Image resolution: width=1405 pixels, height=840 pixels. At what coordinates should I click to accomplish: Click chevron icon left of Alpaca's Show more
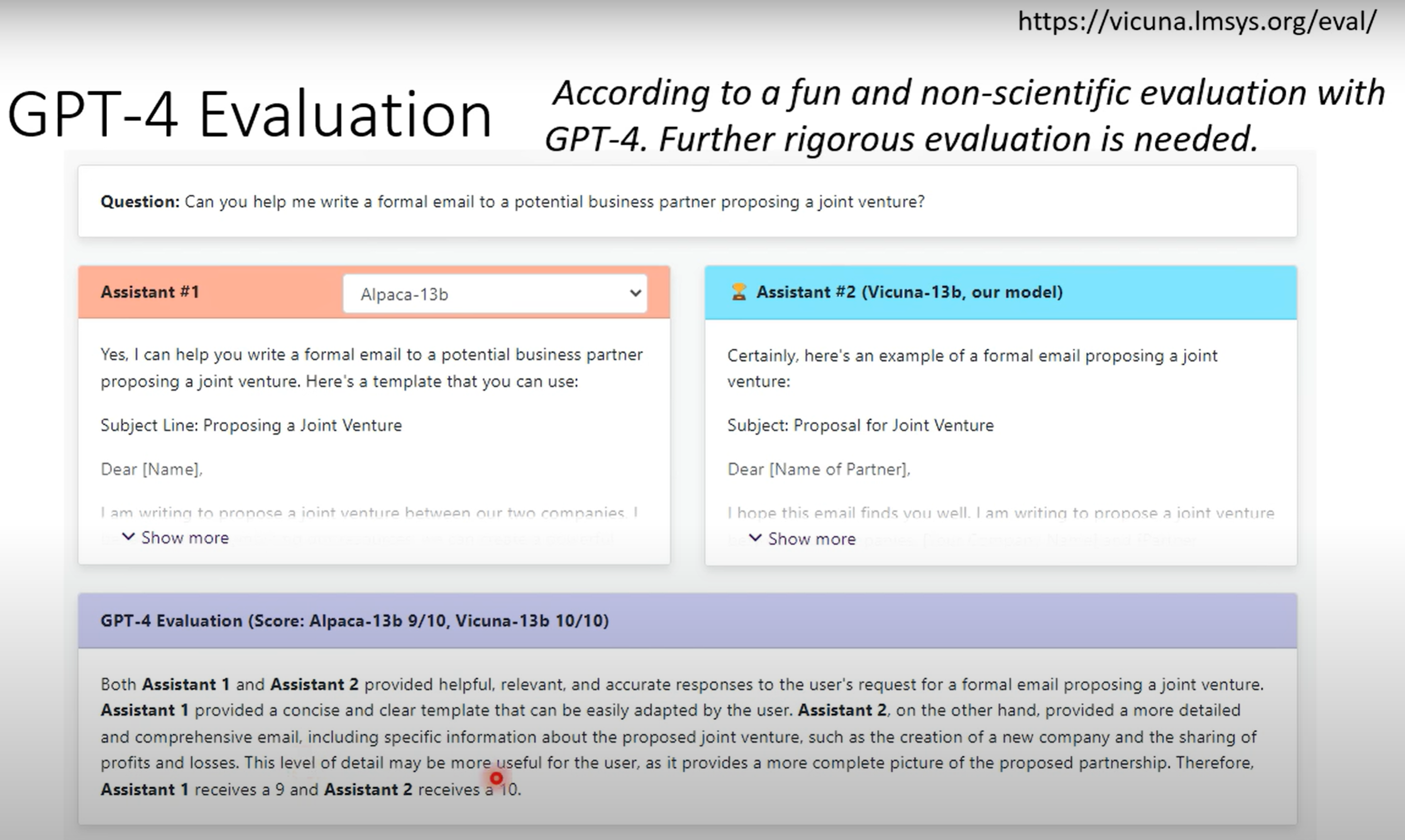[129, 537]
